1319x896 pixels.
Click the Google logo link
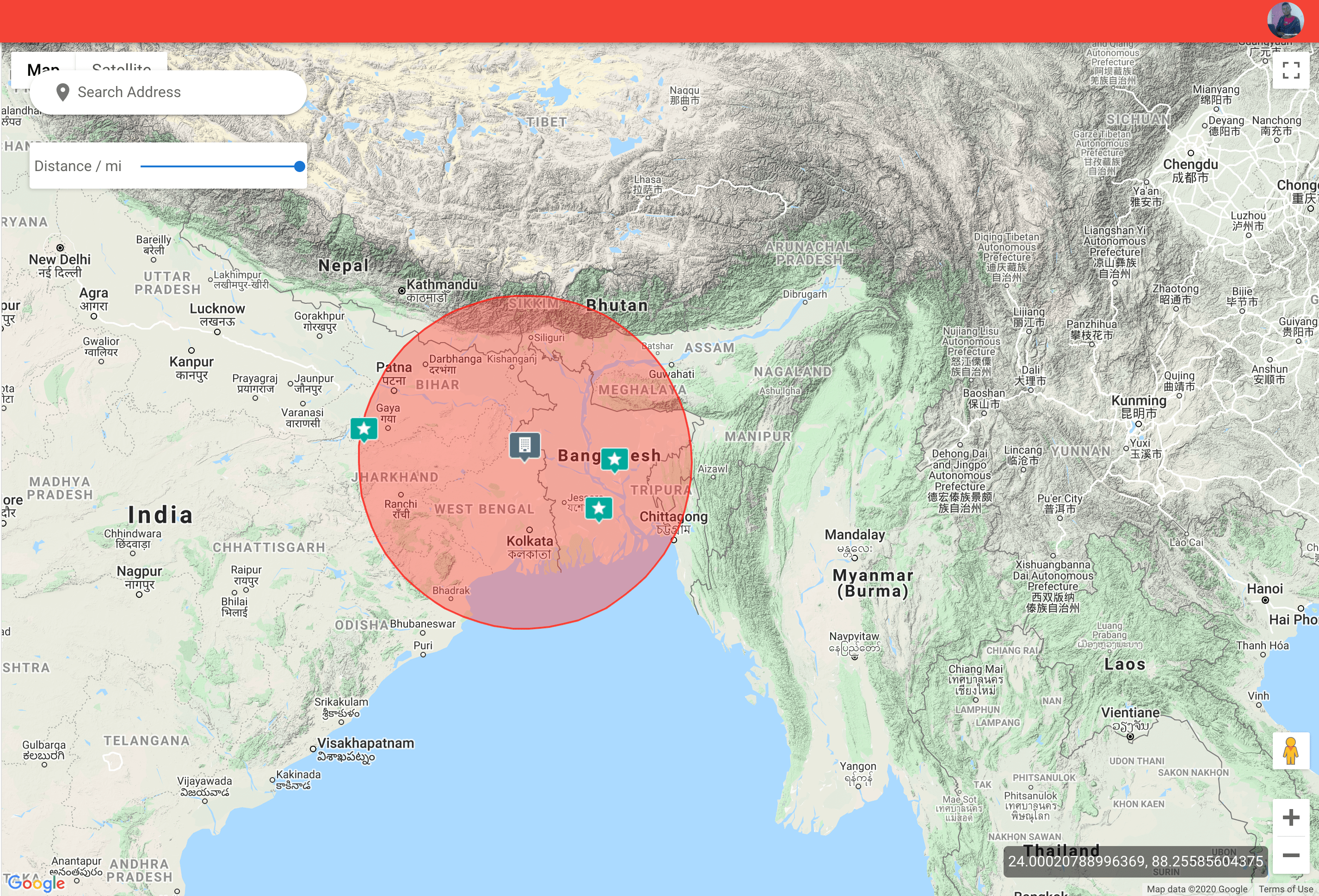37,883
